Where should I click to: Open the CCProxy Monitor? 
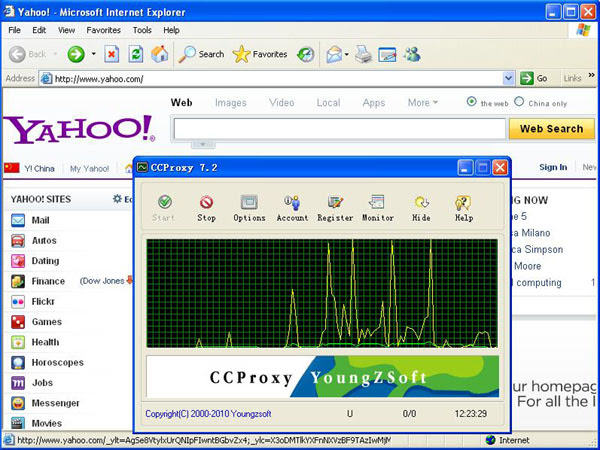point(378,202)
